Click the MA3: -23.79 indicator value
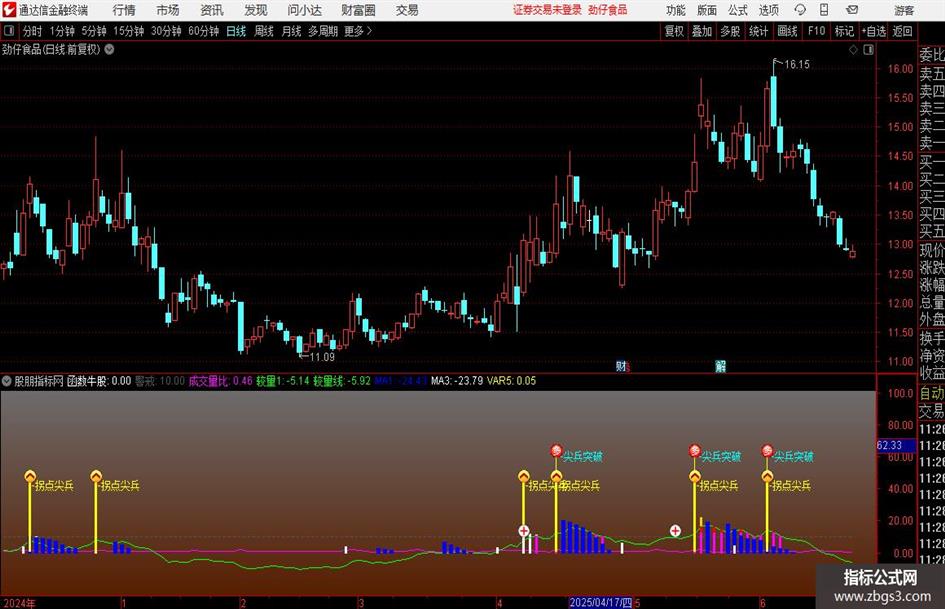Viewport: 945px width, 609px height. pos(457,381)
